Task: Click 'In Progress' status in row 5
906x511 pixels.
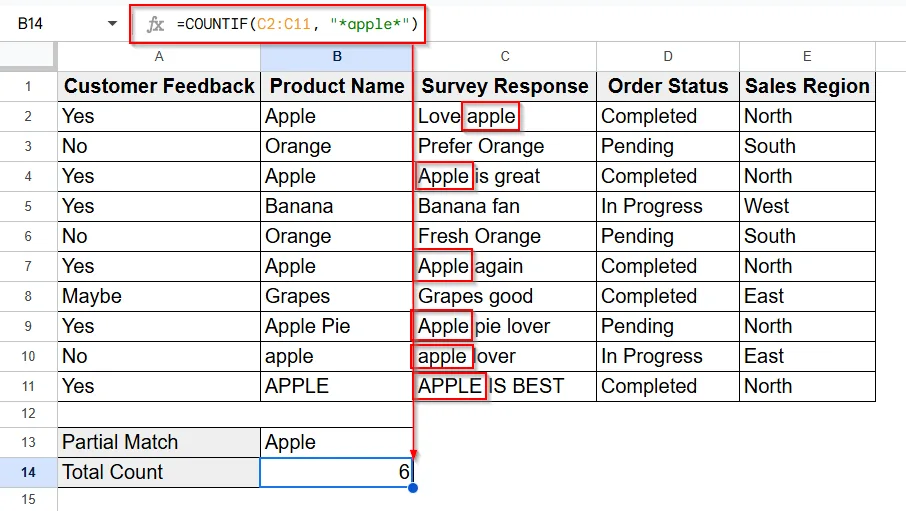Action: [x=668, y=206]
